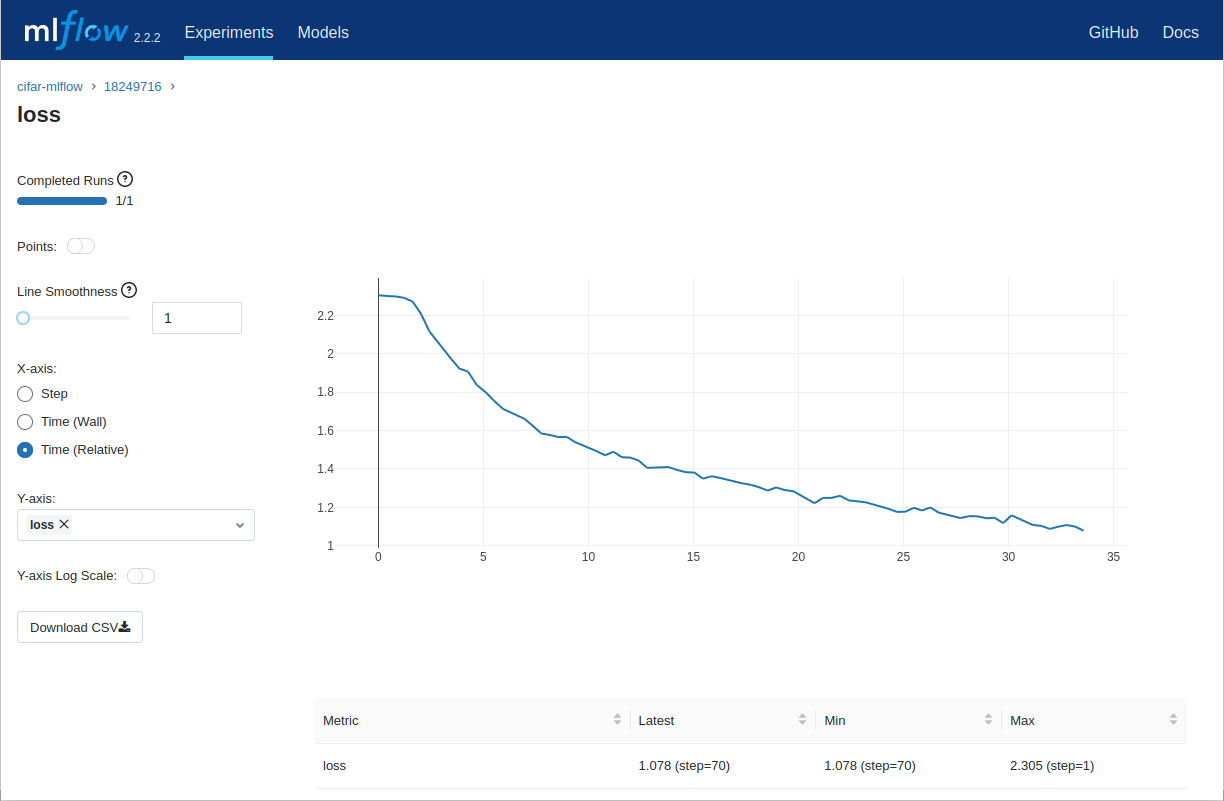Select the Step X-axis option

pyautogui.click(x=26, y=394)
